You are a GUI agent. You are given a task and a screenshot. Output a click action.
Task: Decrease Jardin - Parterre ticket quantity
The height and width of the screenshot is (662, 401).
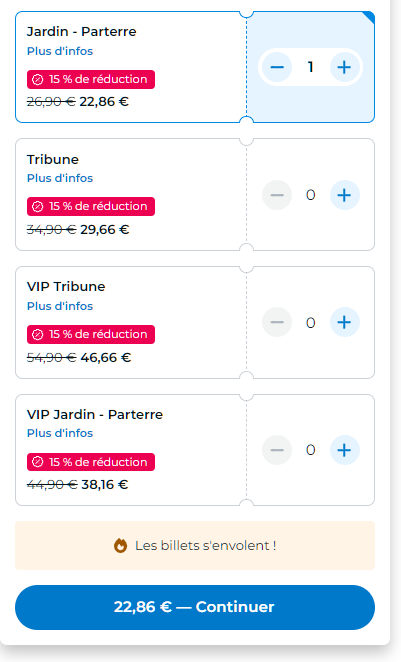tap(277, 67)
